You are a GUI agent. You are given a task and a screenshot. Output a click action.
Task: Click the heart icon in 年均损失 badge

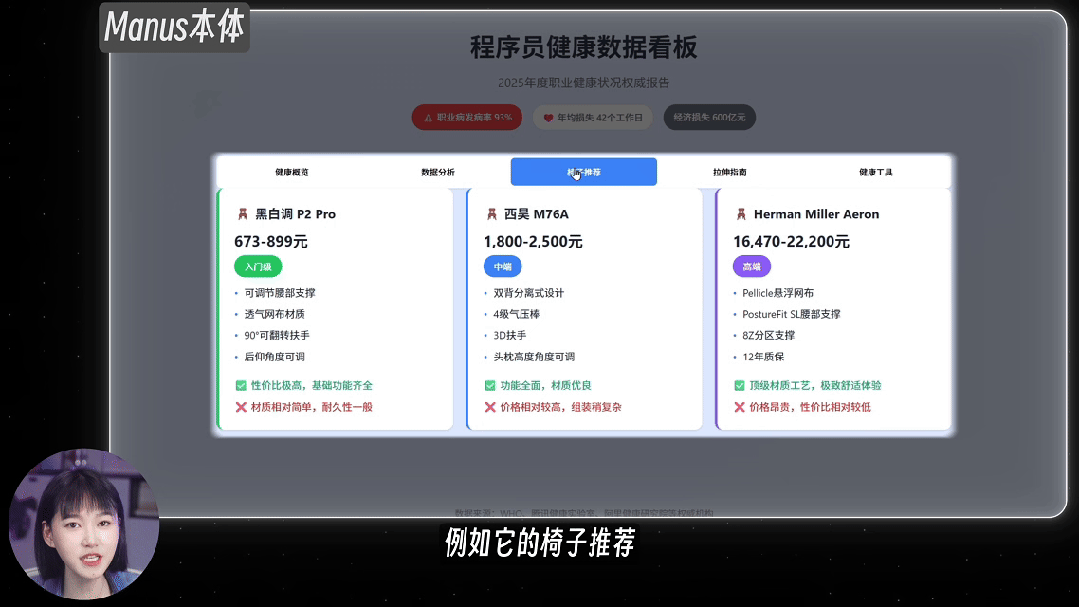tap(548, 118)
